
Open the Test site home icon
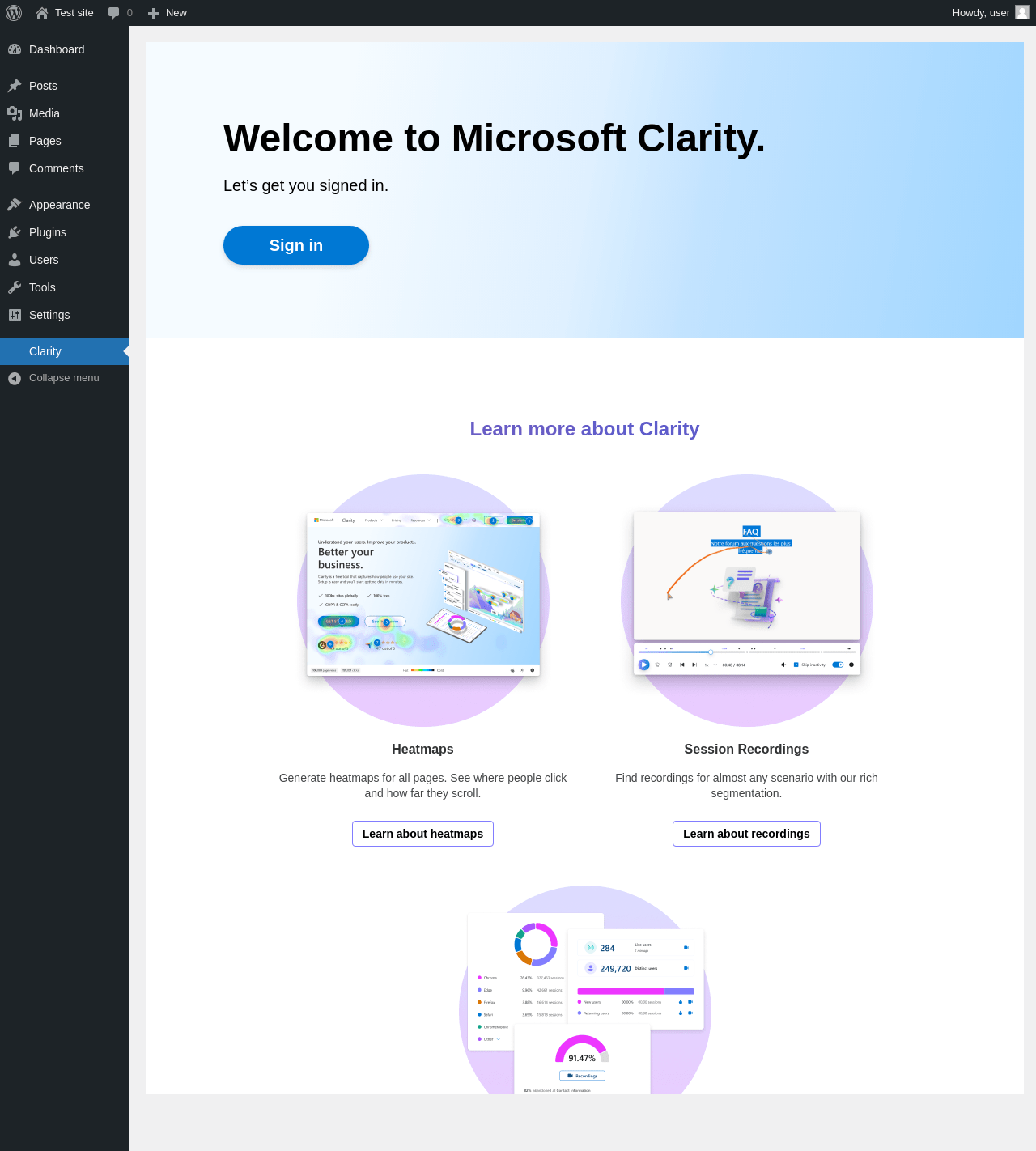pyautogui.click(x=42, y=13)
